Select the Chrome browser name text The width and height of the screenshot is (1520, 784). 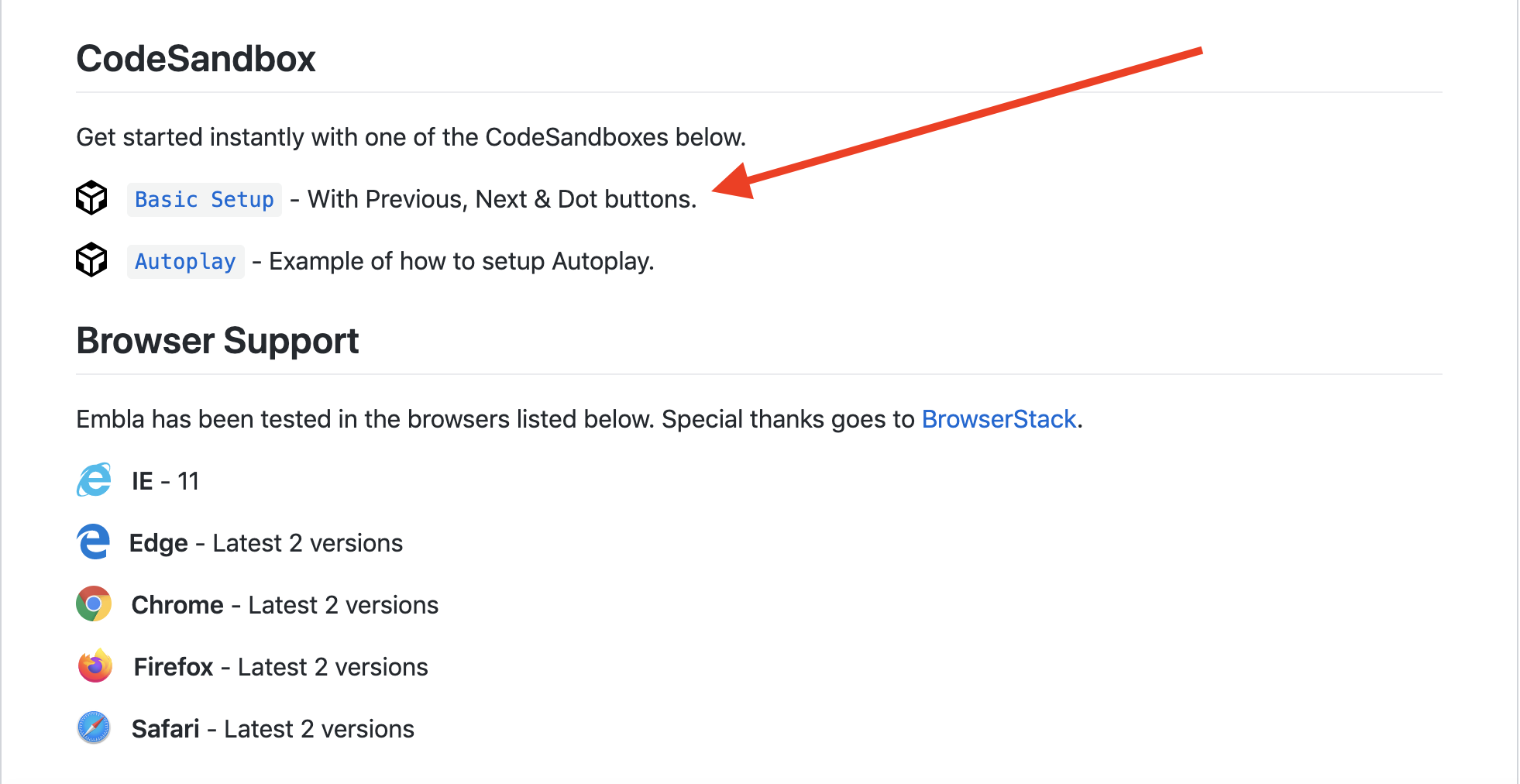(x=177, y=605)
